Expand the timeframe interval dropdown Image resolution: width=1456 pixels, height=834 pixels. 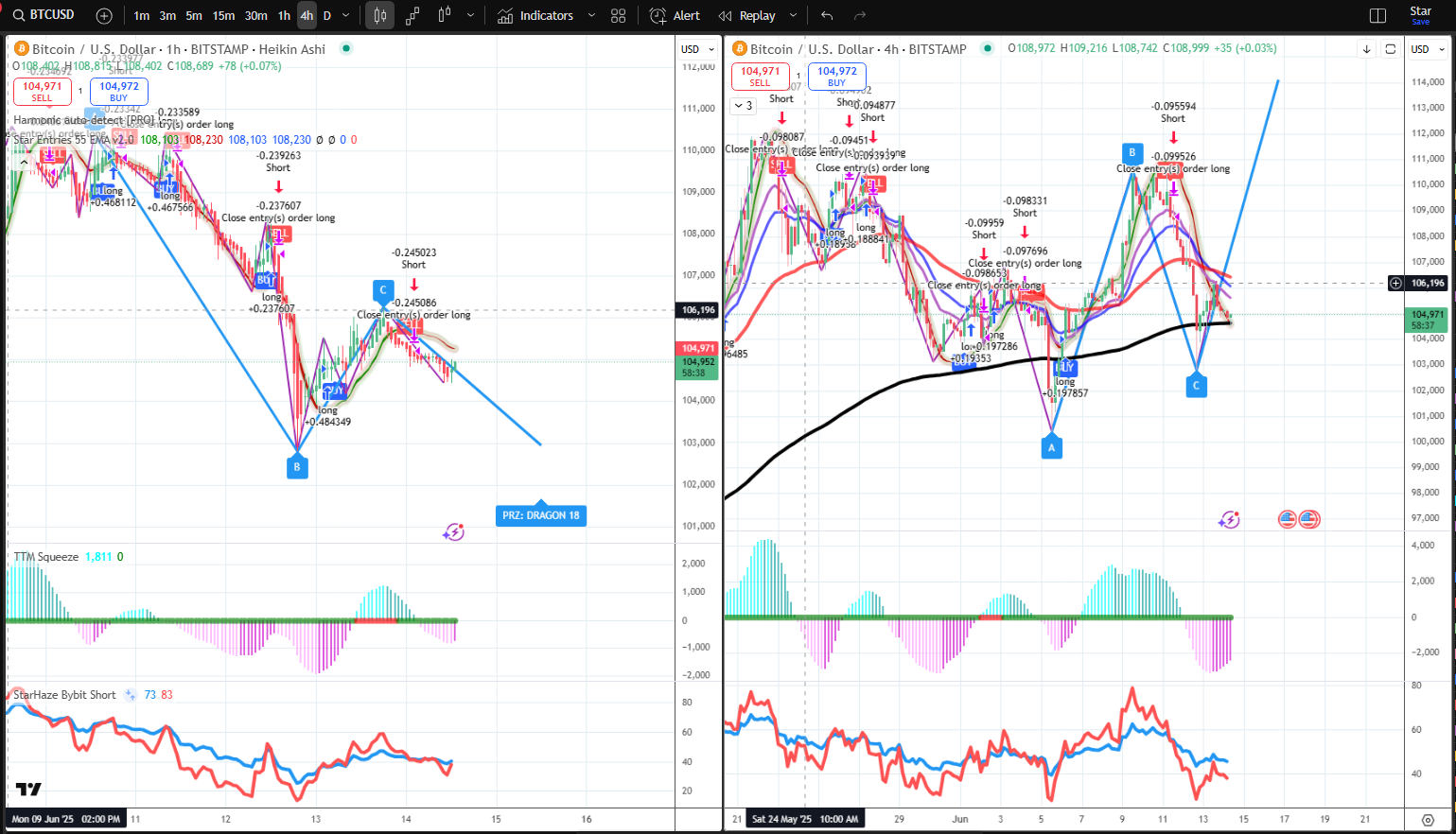click(346, 16)
